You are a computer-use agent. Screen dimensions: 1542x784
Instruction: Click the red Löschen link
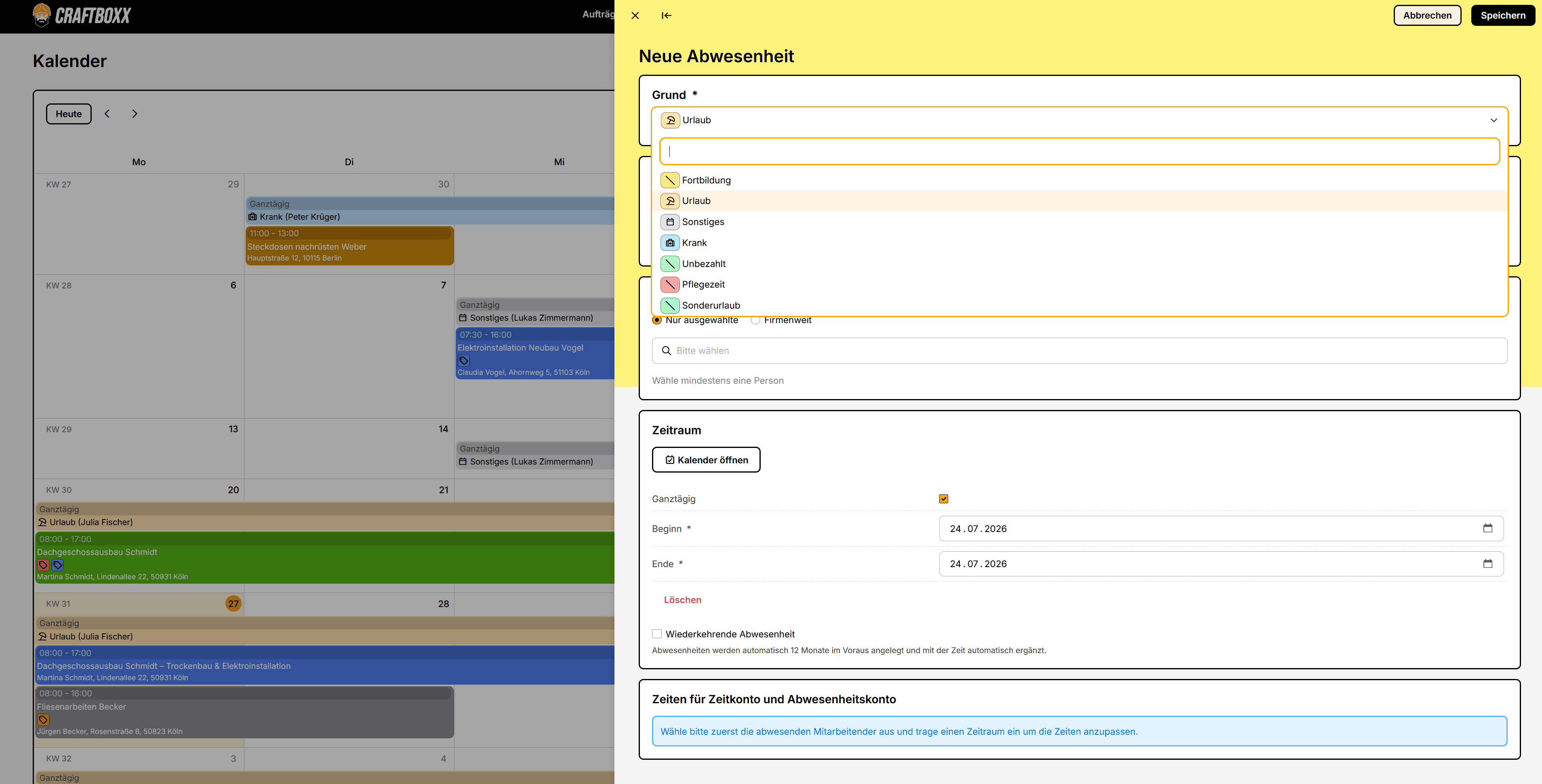click(x=682, y=600)
